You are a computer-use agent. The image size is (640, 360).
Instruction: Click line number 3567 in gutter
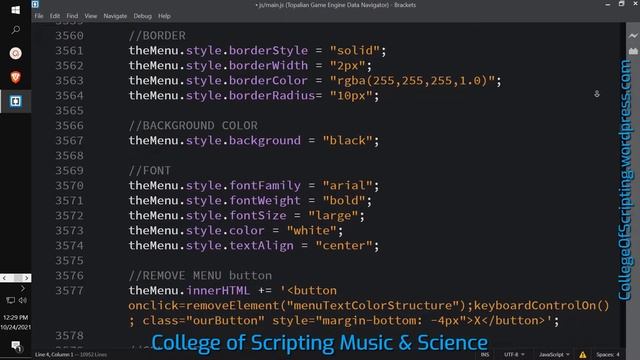69,140
